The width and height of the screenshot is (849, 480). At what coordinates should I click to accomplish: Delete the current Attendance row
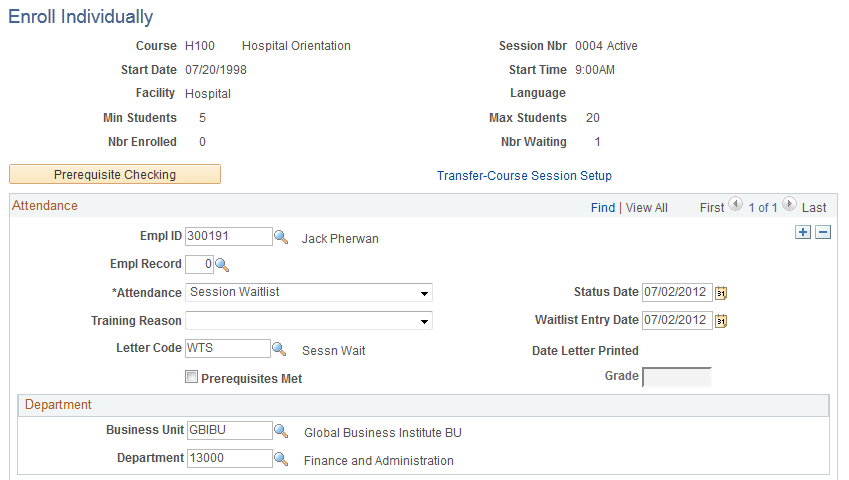pyautogui.click(x=823, y=232)
